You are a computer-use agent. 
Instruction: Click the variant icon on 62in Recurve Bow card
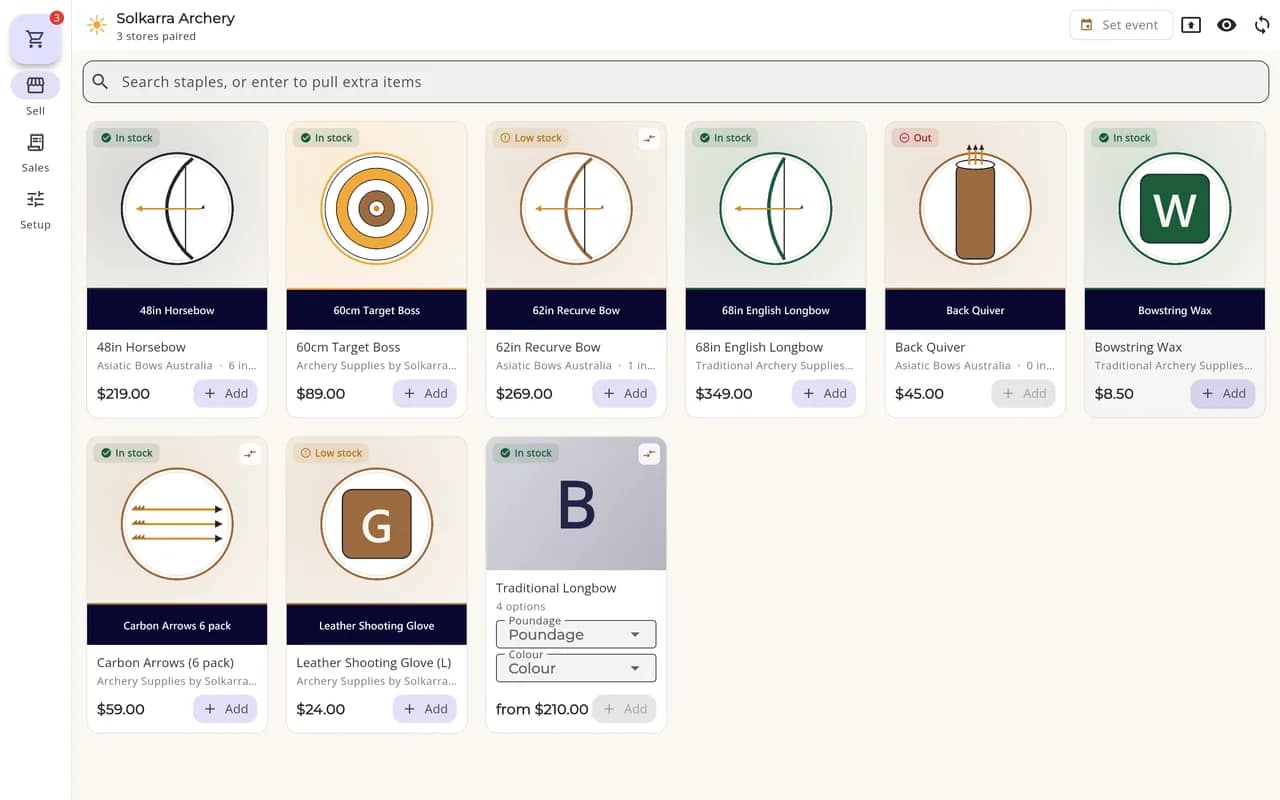pyautogui.click(x=650, y=139)
